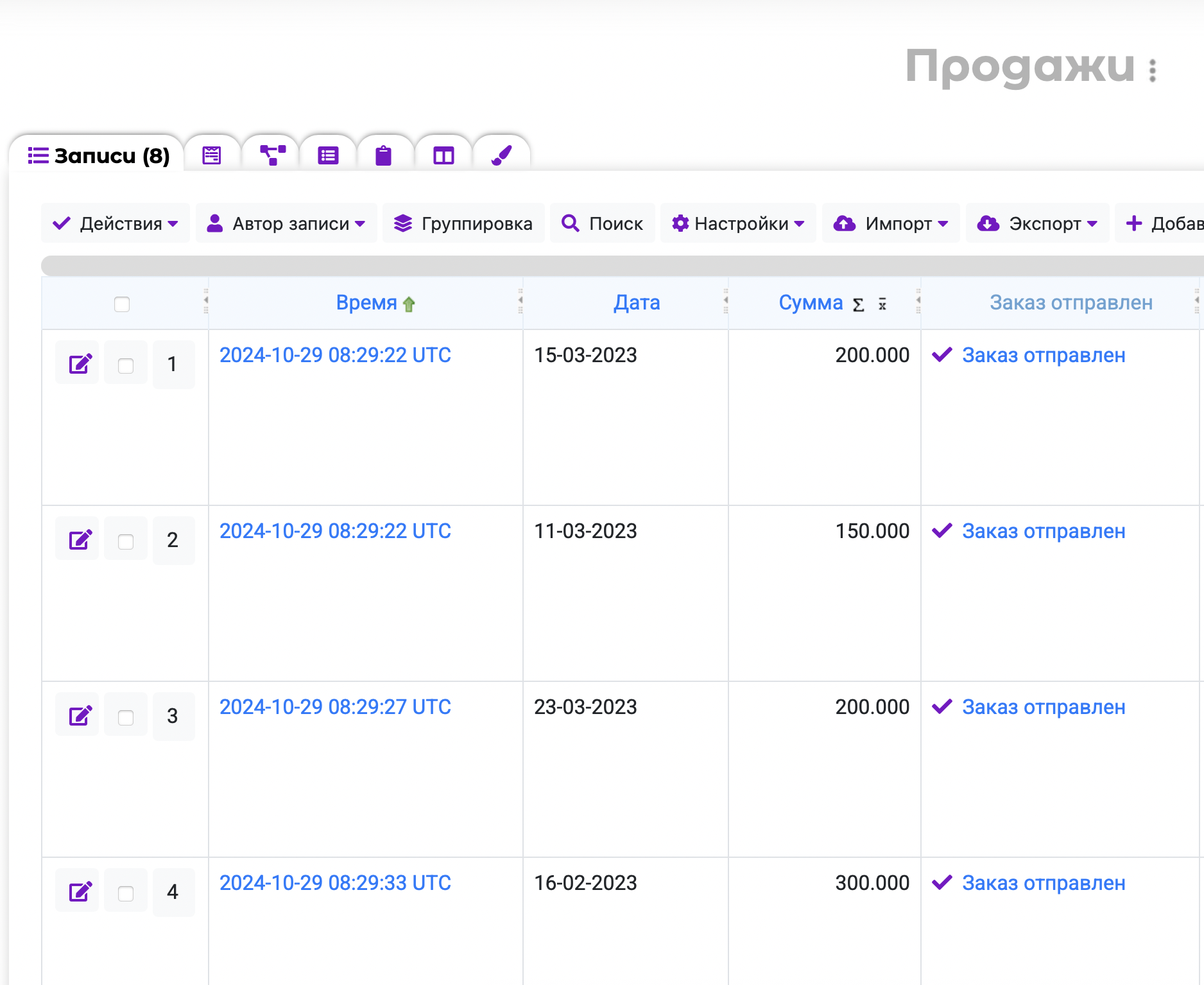The width and height of the screenshot is (1204, 985).
Task: Click edit icon for record 1
Action: coord(80,364)
